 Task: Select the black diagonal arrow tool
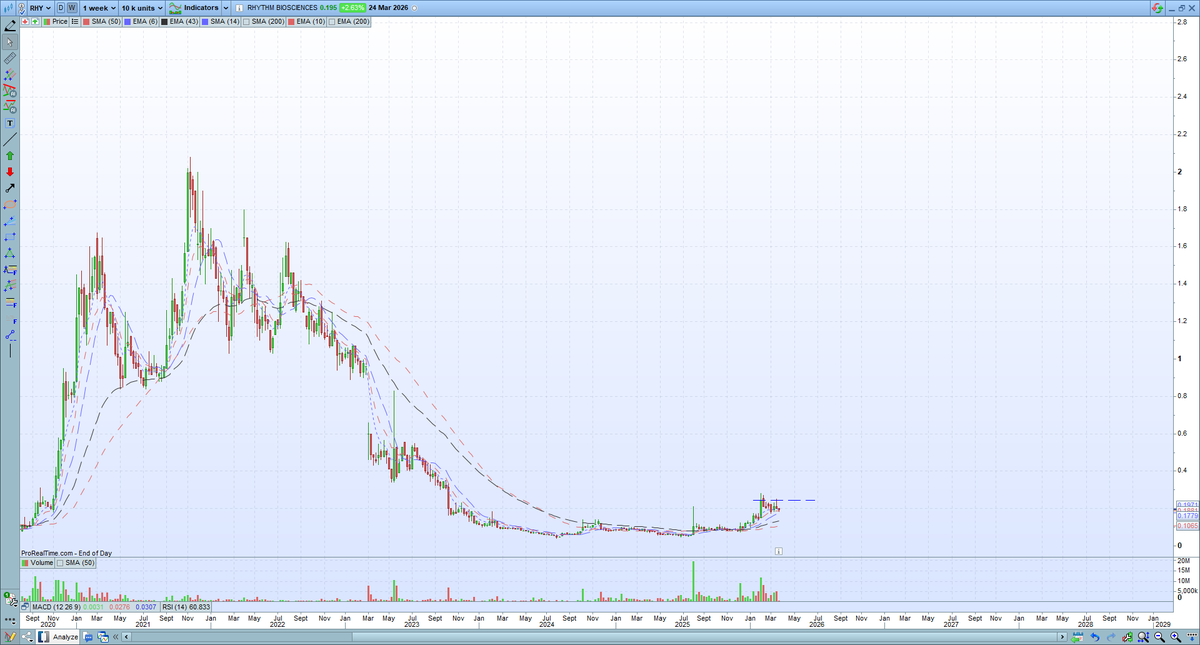(10, 189)
